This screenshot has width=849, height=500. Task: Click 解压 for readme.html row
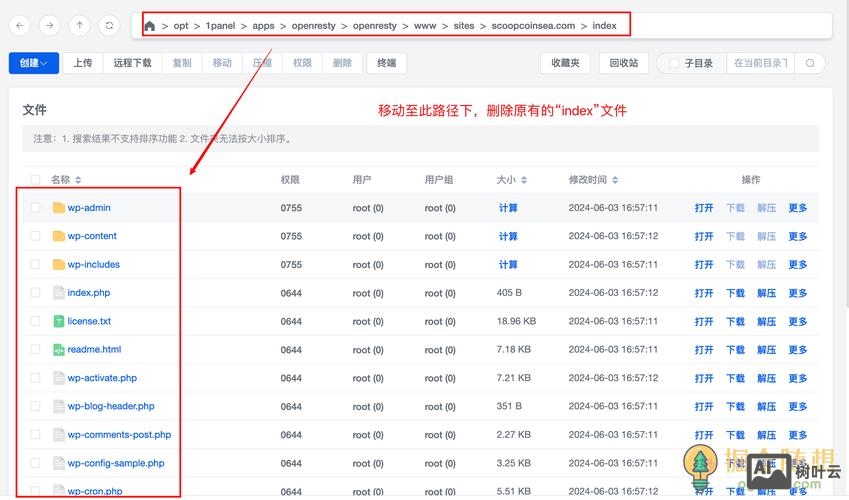point(766,350)
